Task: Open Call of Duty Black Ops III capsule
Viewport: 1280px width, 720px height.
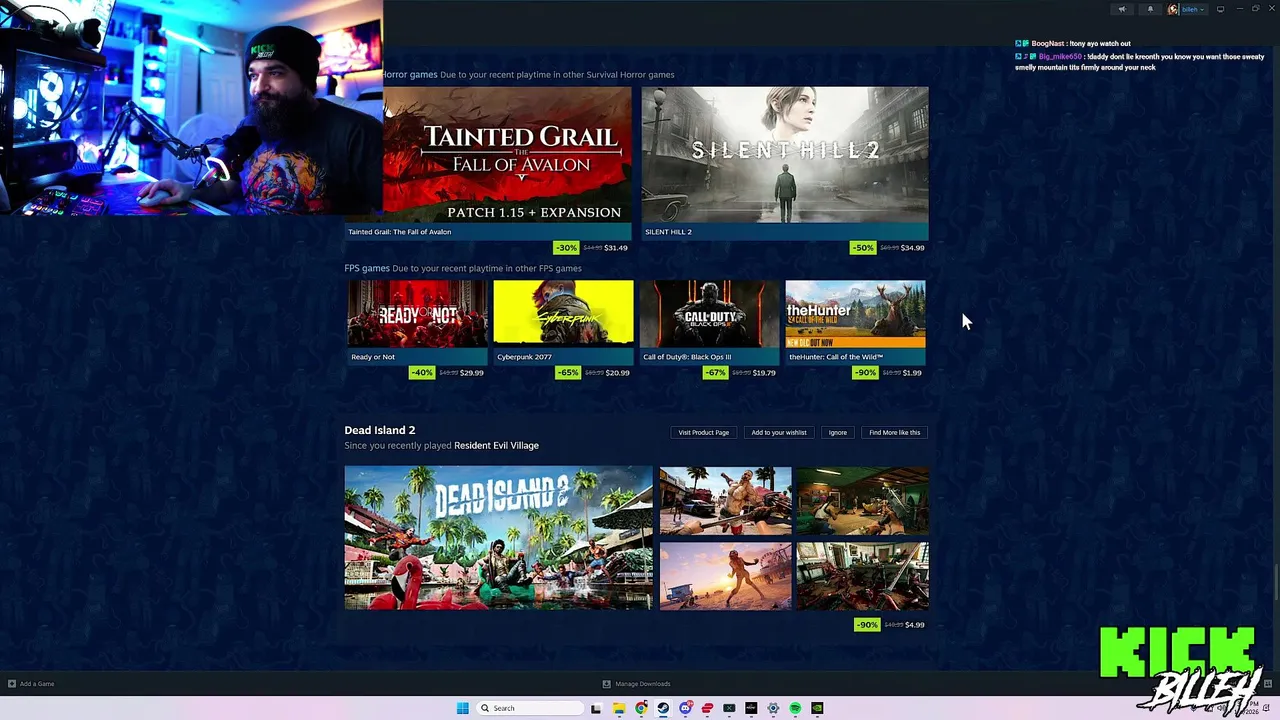Action: coord(709,314)
